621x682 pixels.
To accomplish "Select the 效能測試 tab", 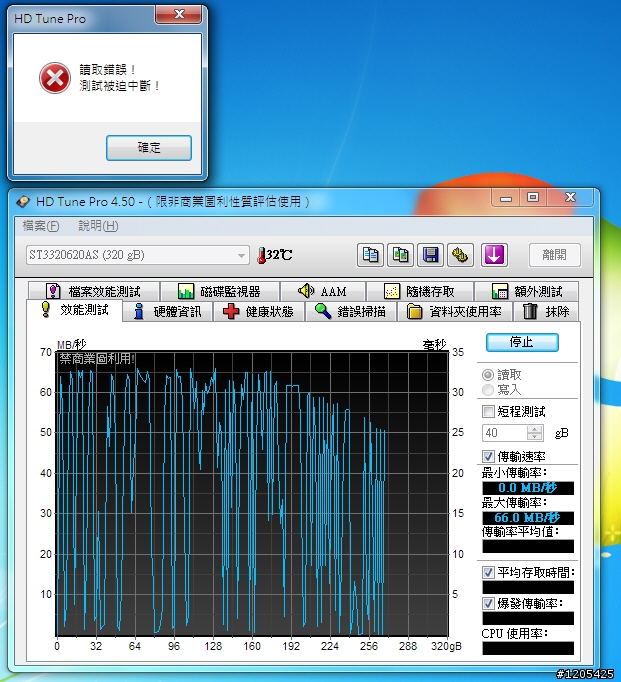I will [x=75, y=310].
